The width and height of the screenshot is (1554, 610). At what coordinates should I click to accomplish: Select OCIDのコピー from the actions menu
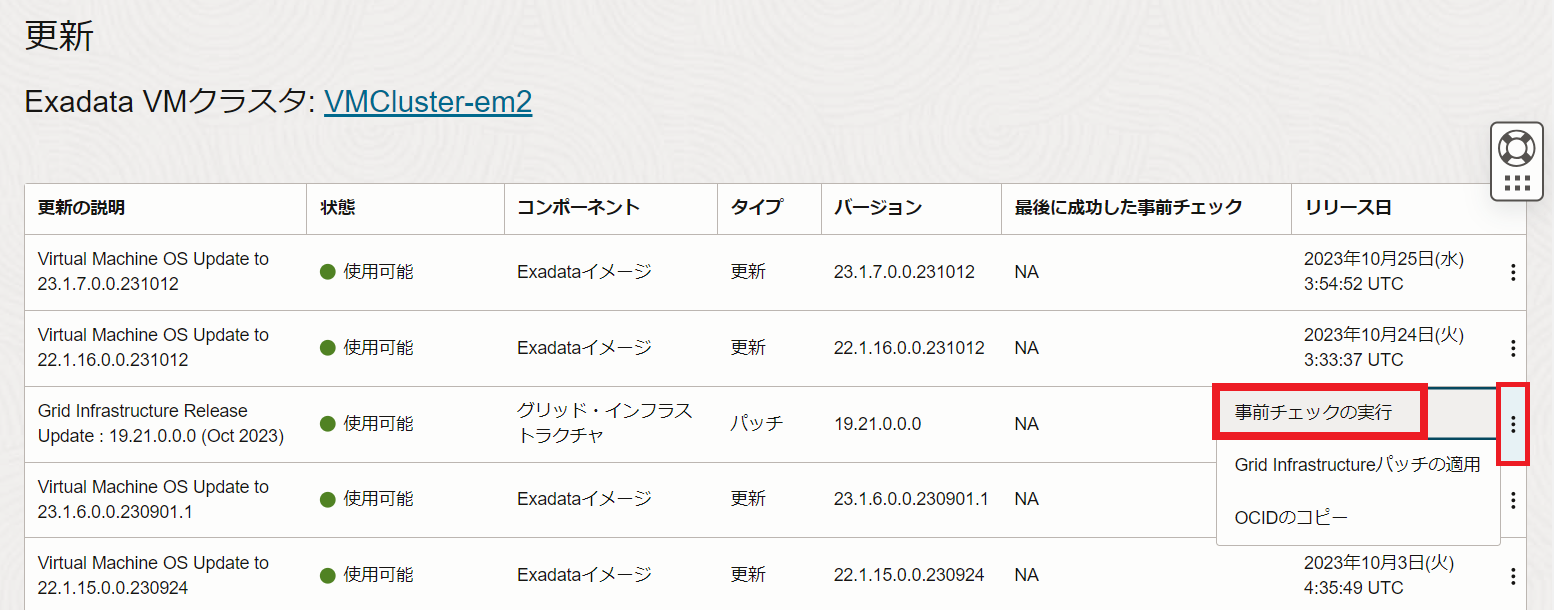tap(1291, 518)
